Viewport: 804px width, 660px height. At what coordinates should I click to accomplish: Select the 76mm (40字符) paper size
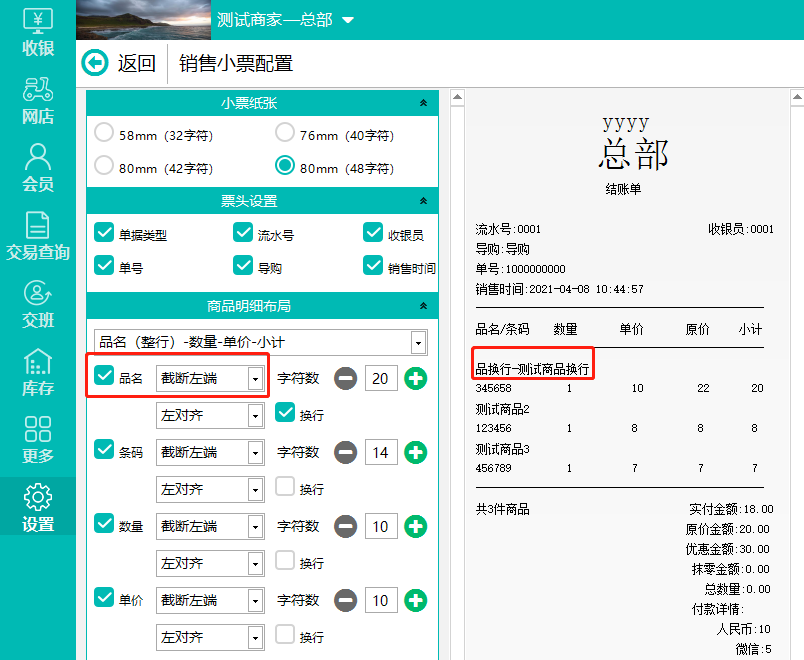286,133
